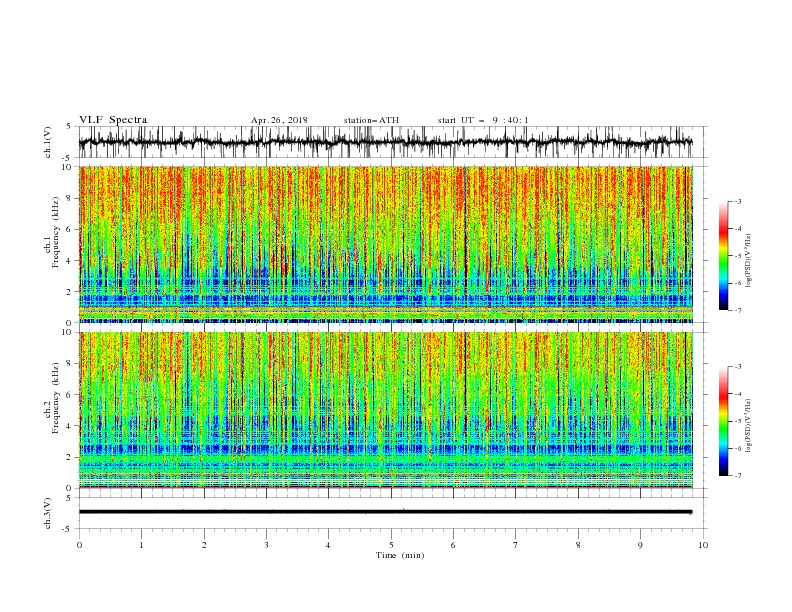Viewport: 792px width, 612px height.
Task: Click the ch.1 frequency spectrogram panel
Action: (385, 244)
